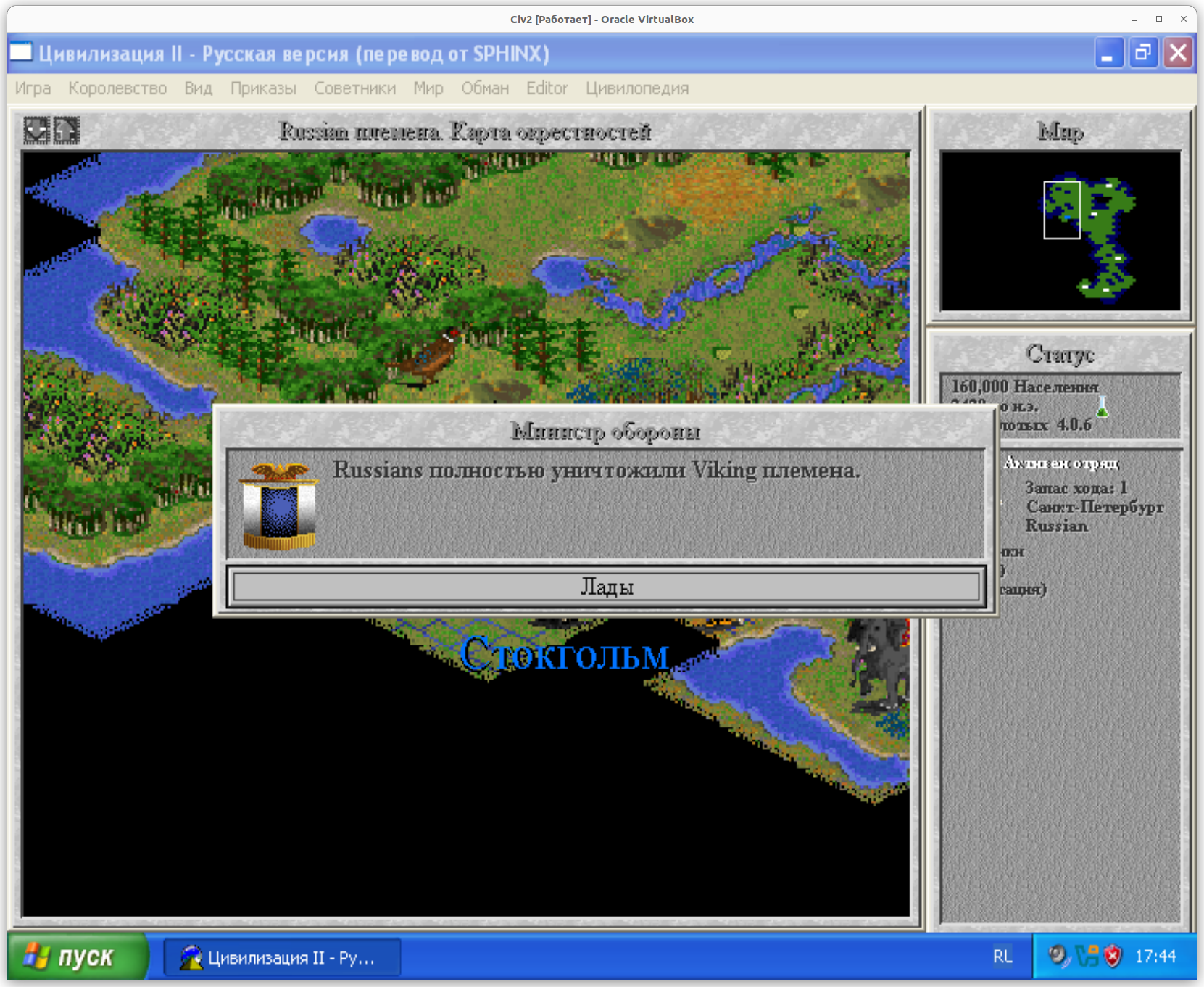Open the Игра menu
The height and width of the screenshot is (987, 1204).
click(33, 88)
